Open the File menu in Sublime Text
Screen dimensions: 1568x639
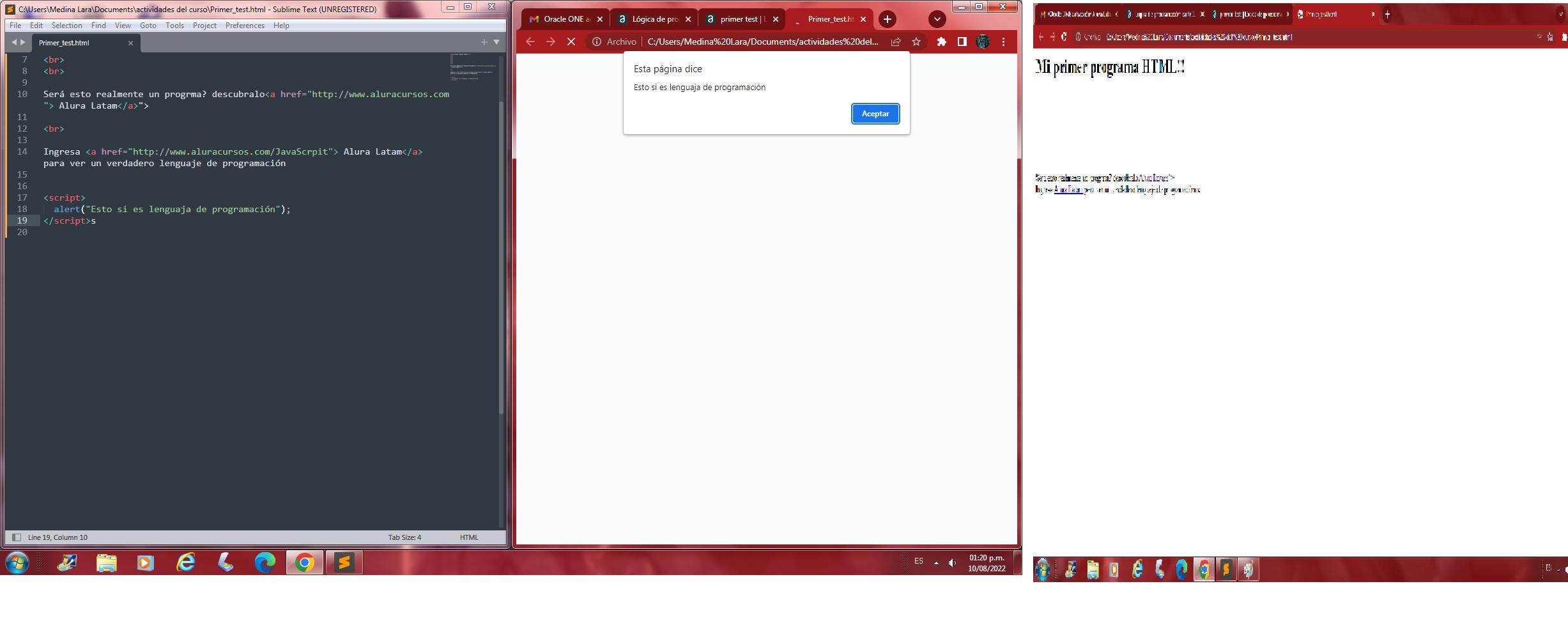click(x=15, y=26)
